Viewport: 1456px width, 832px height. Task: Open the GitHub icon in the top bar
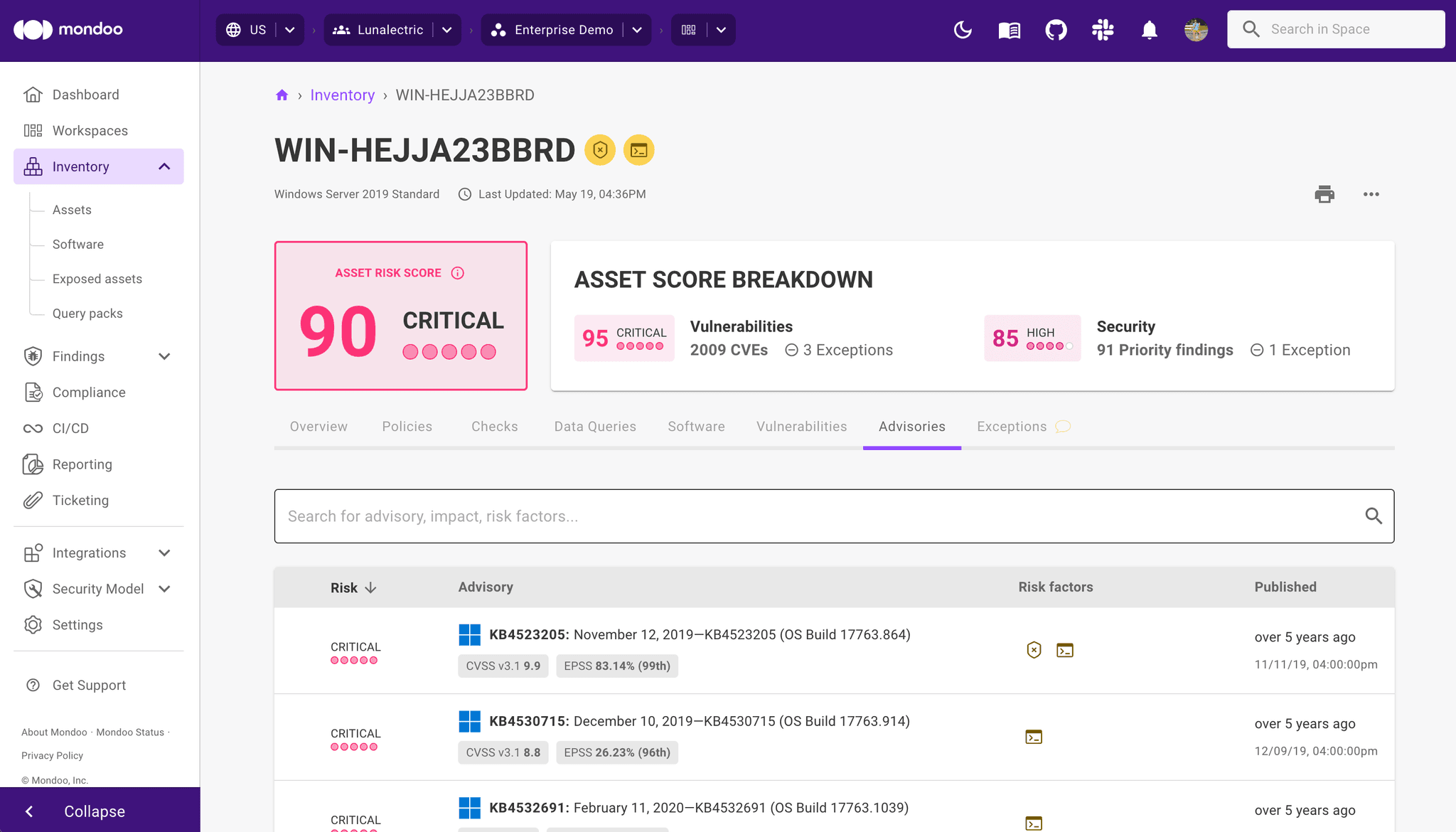1056,30
